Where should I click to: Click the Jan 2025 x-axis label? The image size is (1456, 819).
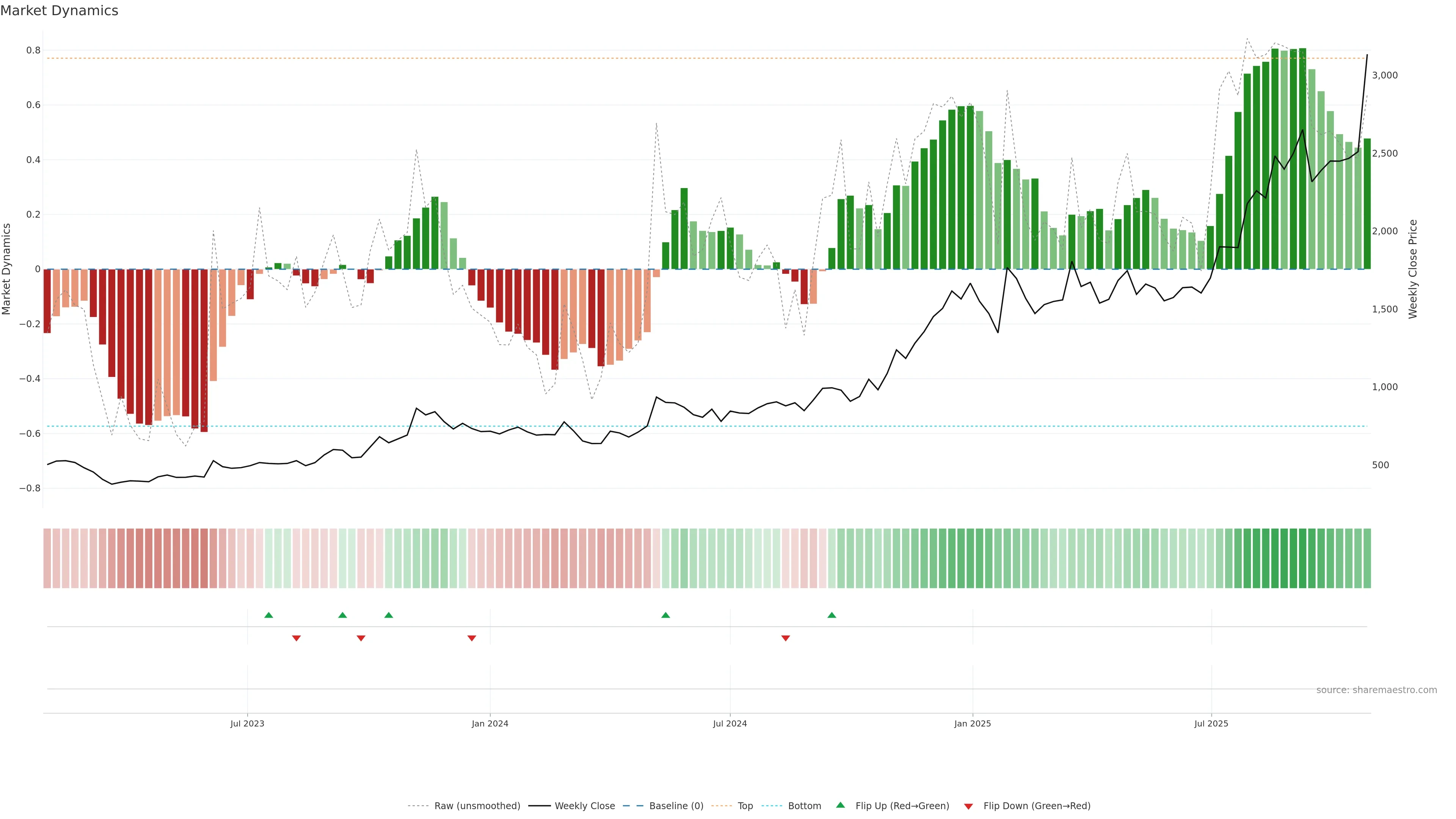[972, 723]
